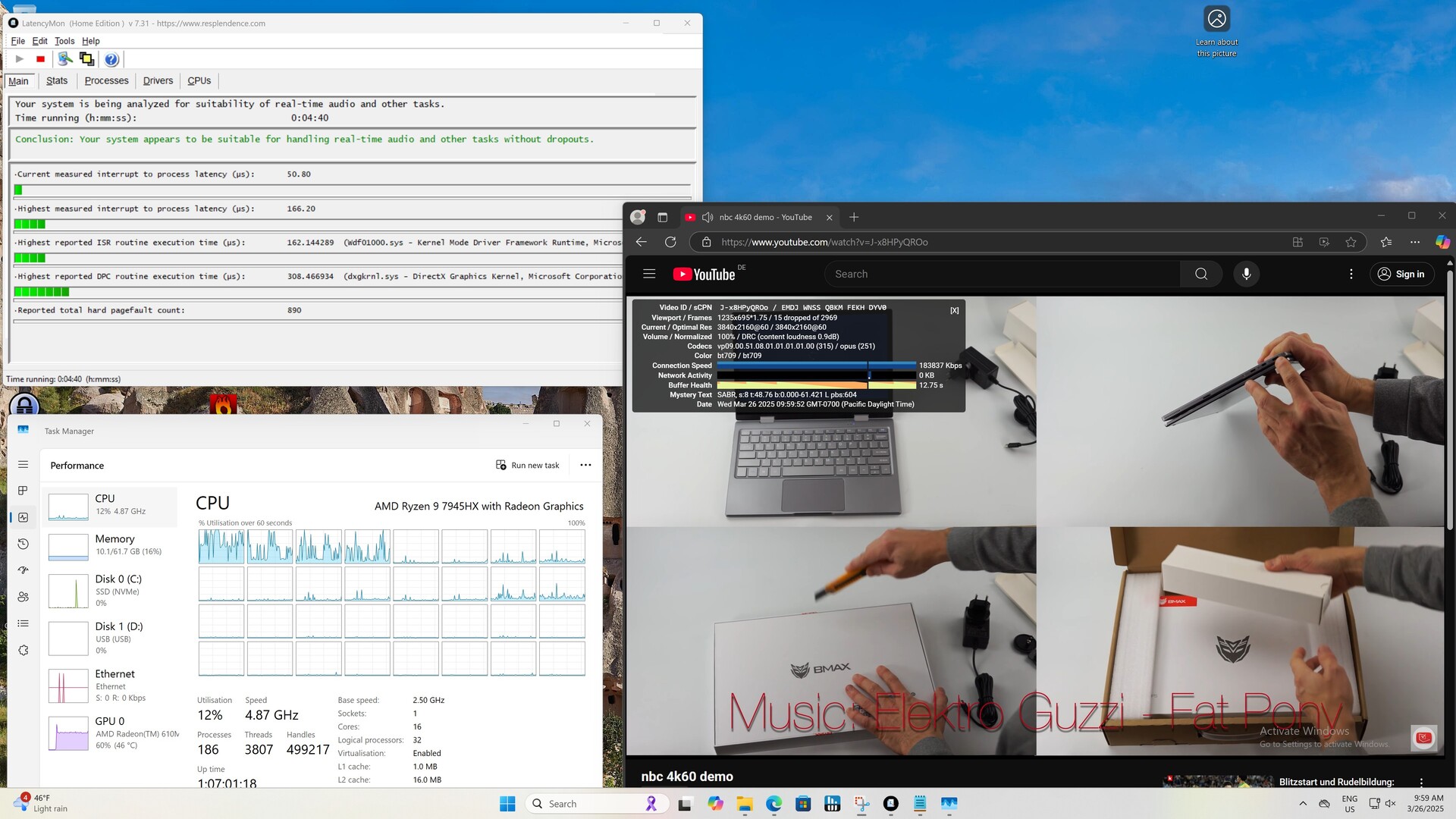Open YouTube settings three-dot menu
The image size is (1456, 819).
tap(1351, 274)
